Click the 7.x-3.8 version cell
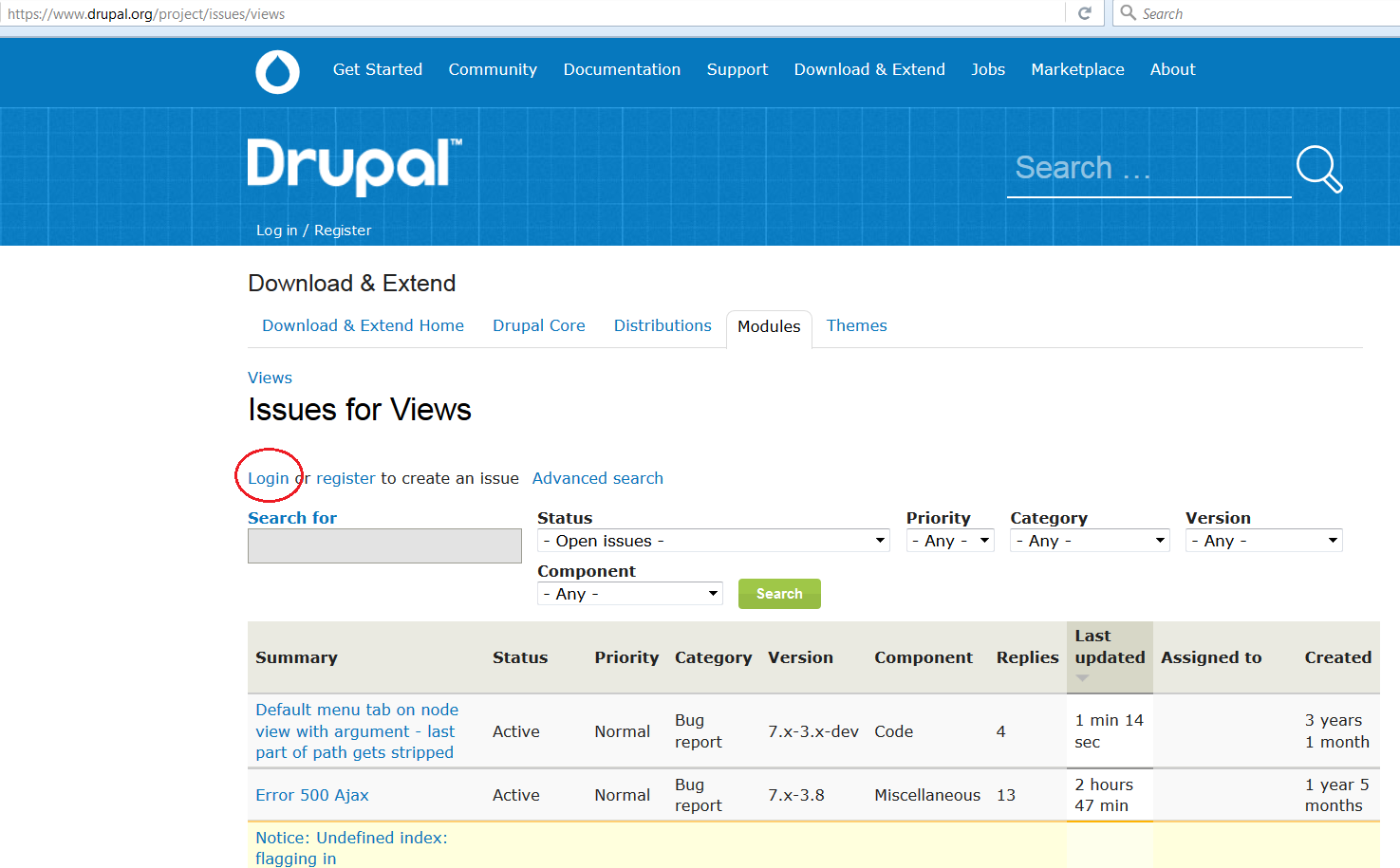The width and height of the screenshot is (1400, 868). pos(796,795)
